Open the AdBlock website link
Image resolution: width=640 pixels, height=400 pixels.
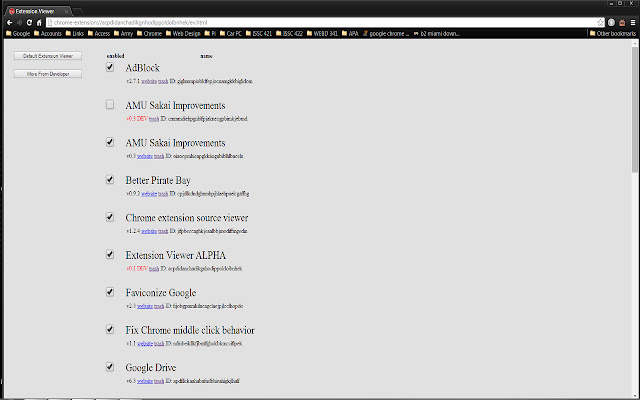coord(149,81)
